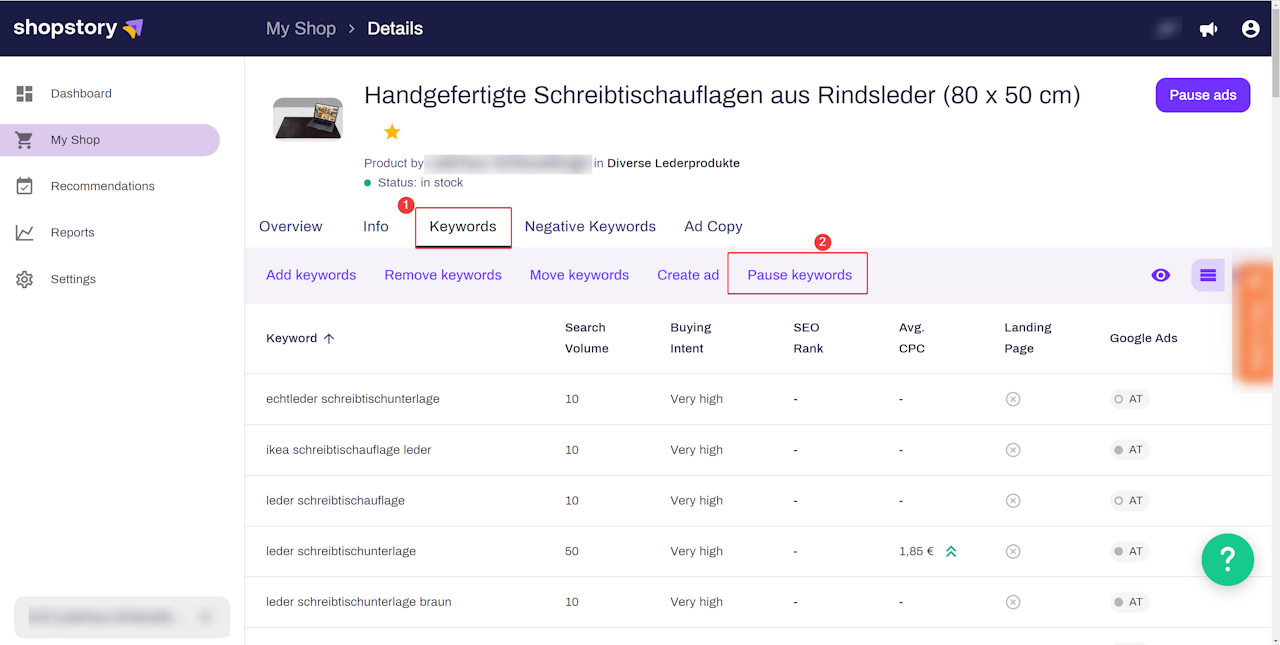Click the Pause ads button
1280x645 pixels.
(1202, 95)
